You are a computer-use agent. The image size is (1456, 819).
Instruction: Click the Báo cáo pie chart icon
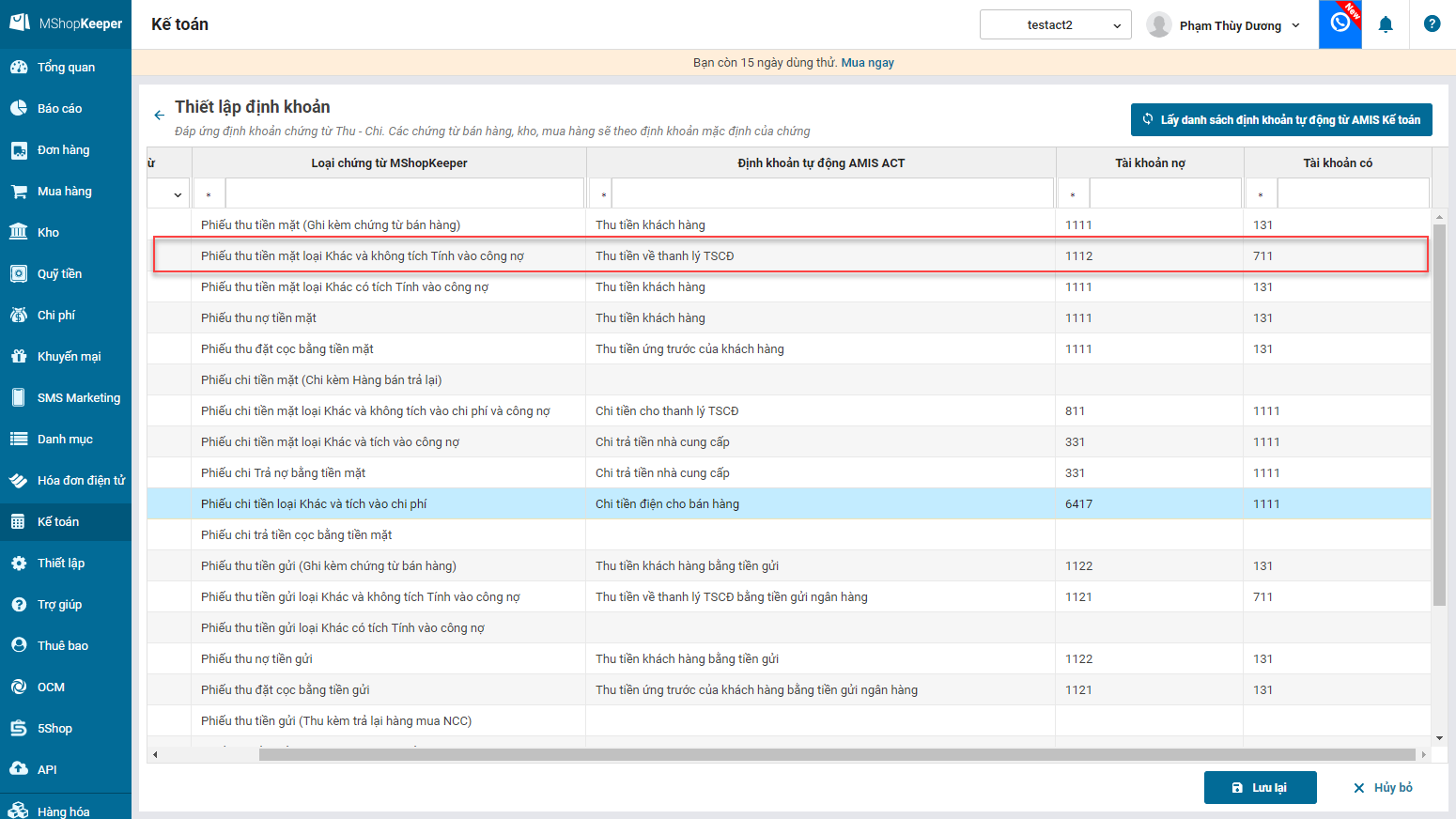pyautogui.click(x=19, y=108)
